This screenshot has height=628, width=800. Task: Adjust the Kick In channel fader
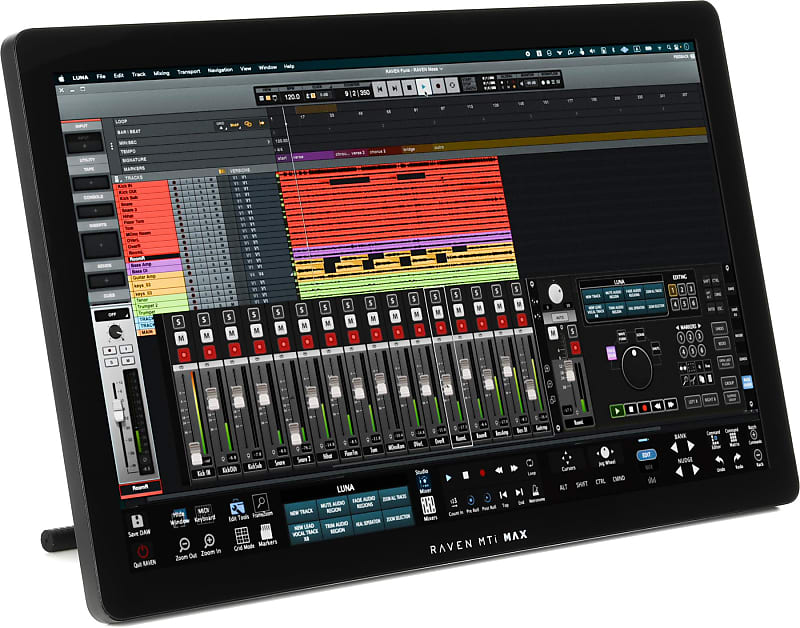[194, 449]
